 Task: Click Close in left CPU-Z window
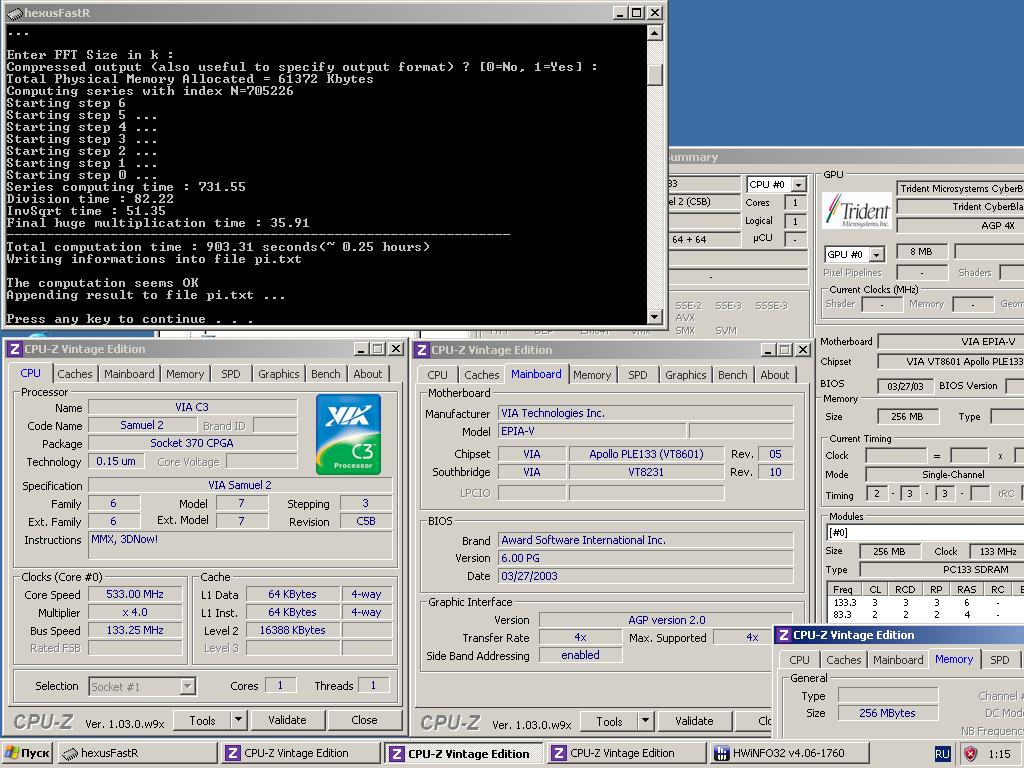[x=364, y=720]
